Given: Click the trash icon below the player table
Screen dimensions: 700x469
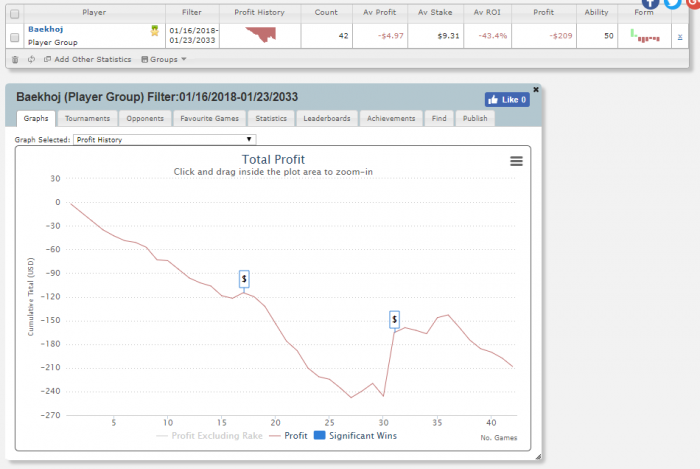Looking at the screenshot, I should point(14,59).
